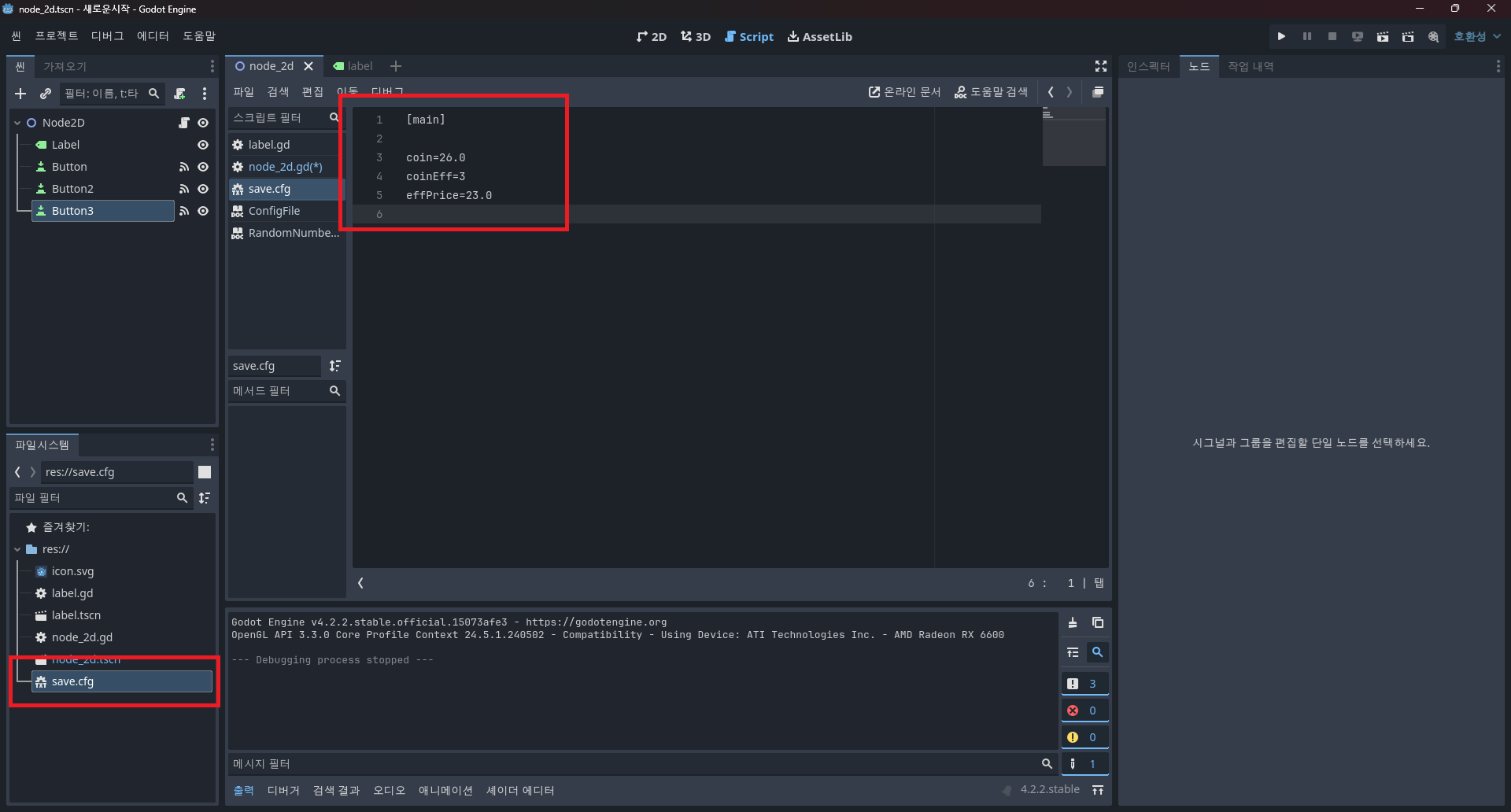The width and height of the screenshot is (1511, 812).
Task: Open the Node2D attached script icon
Action: [x=183, y=123]
